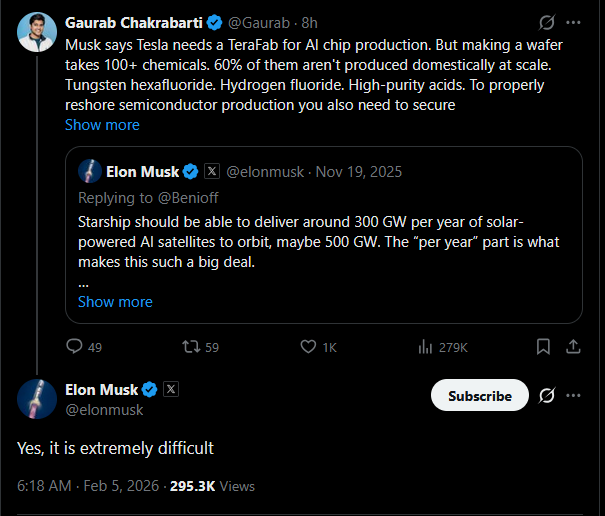Open more options on Gaurab's post
This screenshot has width=605, height=516.
573,22
